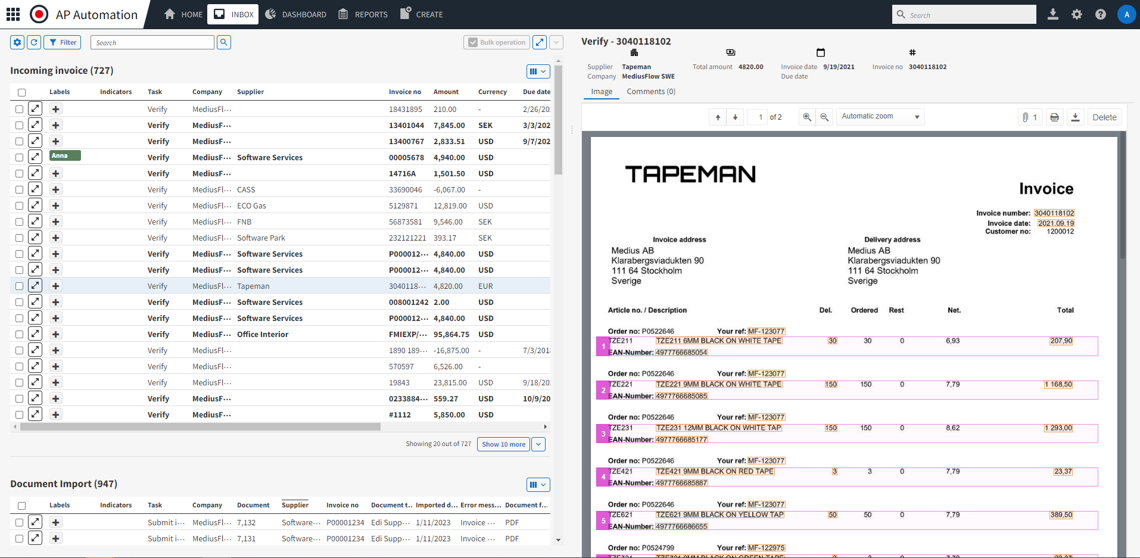Add label to the Tapeman invoice row
This screenshot has height=558, width=1140.
55,286
